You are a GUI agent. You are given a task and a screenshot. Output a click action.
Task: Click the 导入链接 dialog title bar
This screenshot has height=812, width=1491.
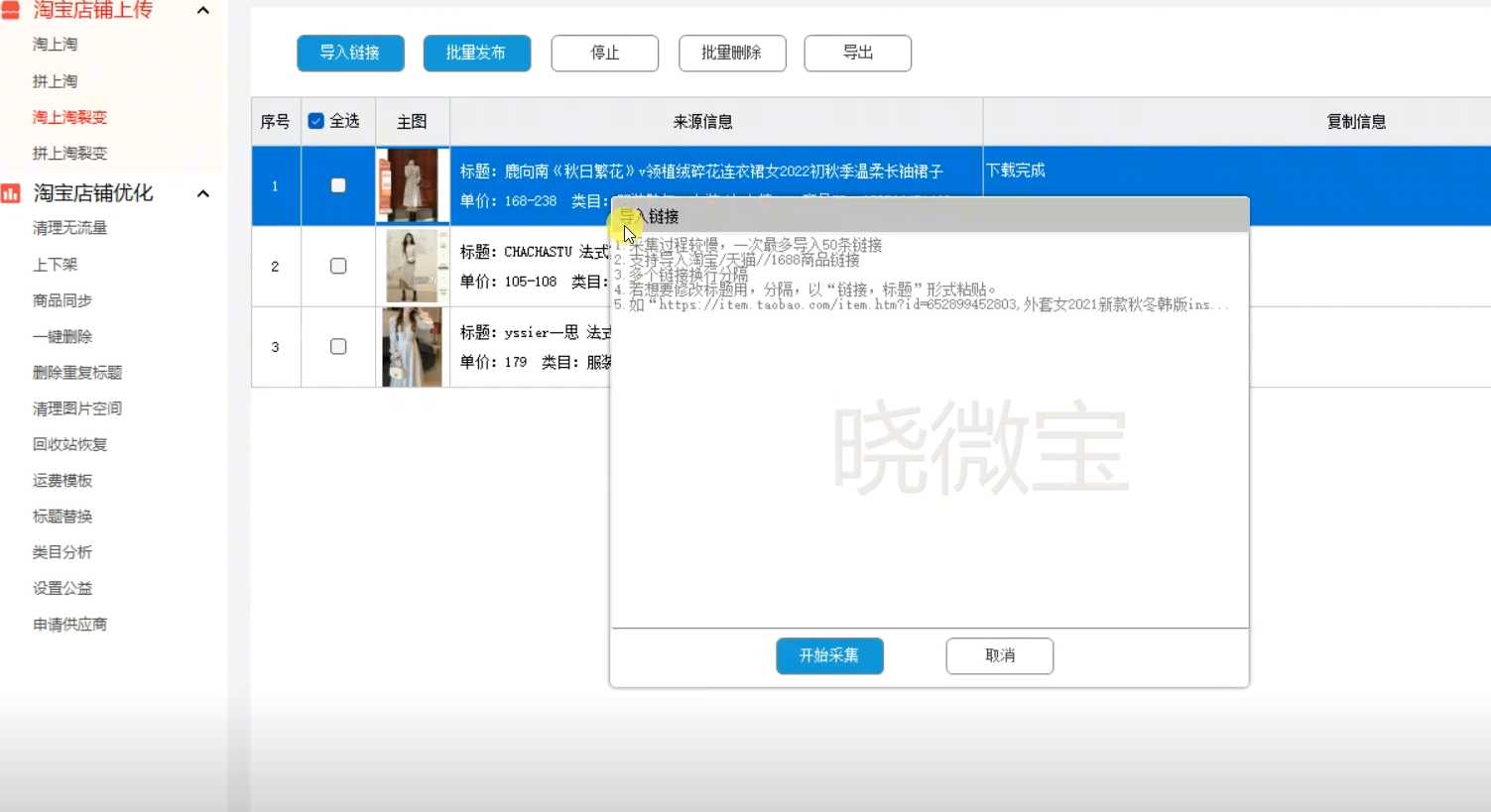click(930, 215)
